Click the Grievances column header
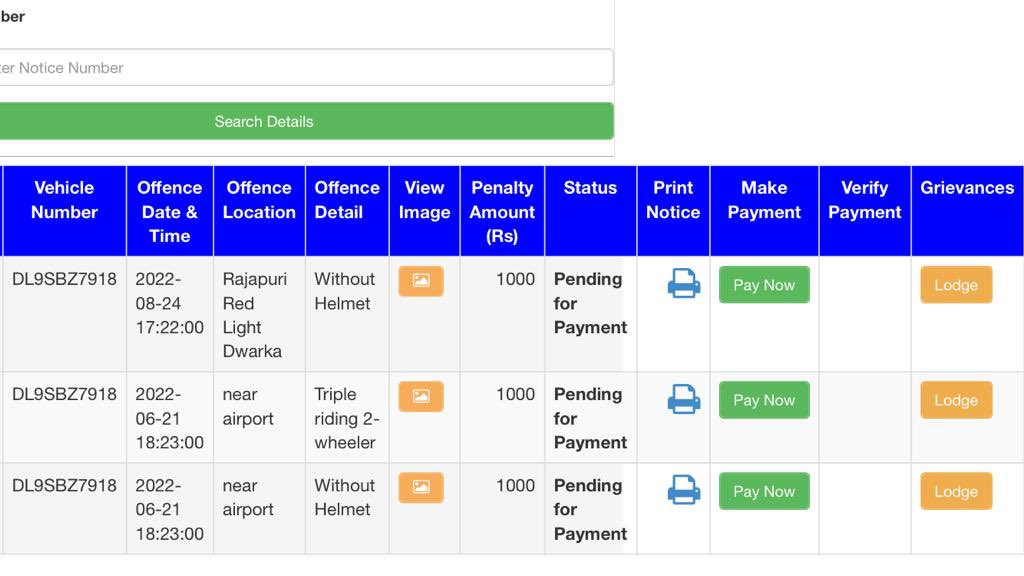This screenshot has height=576, width=1024. click(x=967, y=210)
